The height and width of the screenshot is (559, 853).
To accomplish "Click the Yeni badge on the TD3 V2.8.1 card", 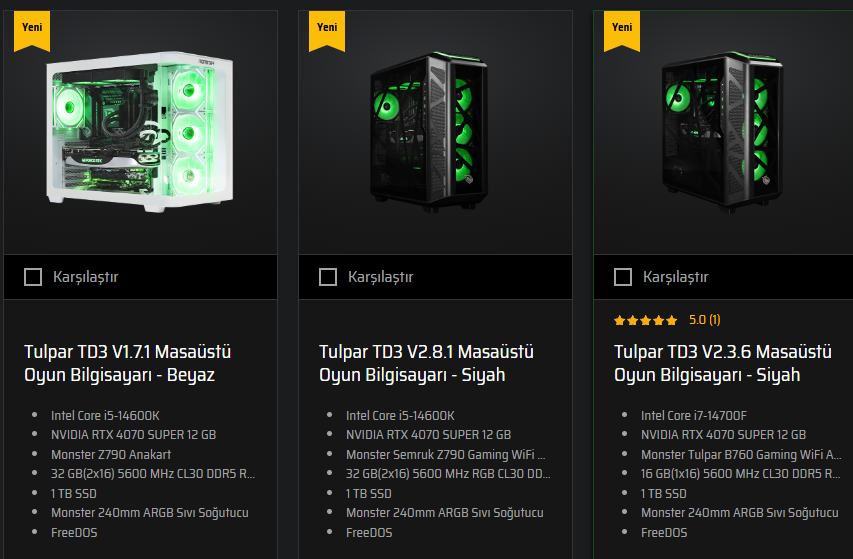I will pos(327,31).
